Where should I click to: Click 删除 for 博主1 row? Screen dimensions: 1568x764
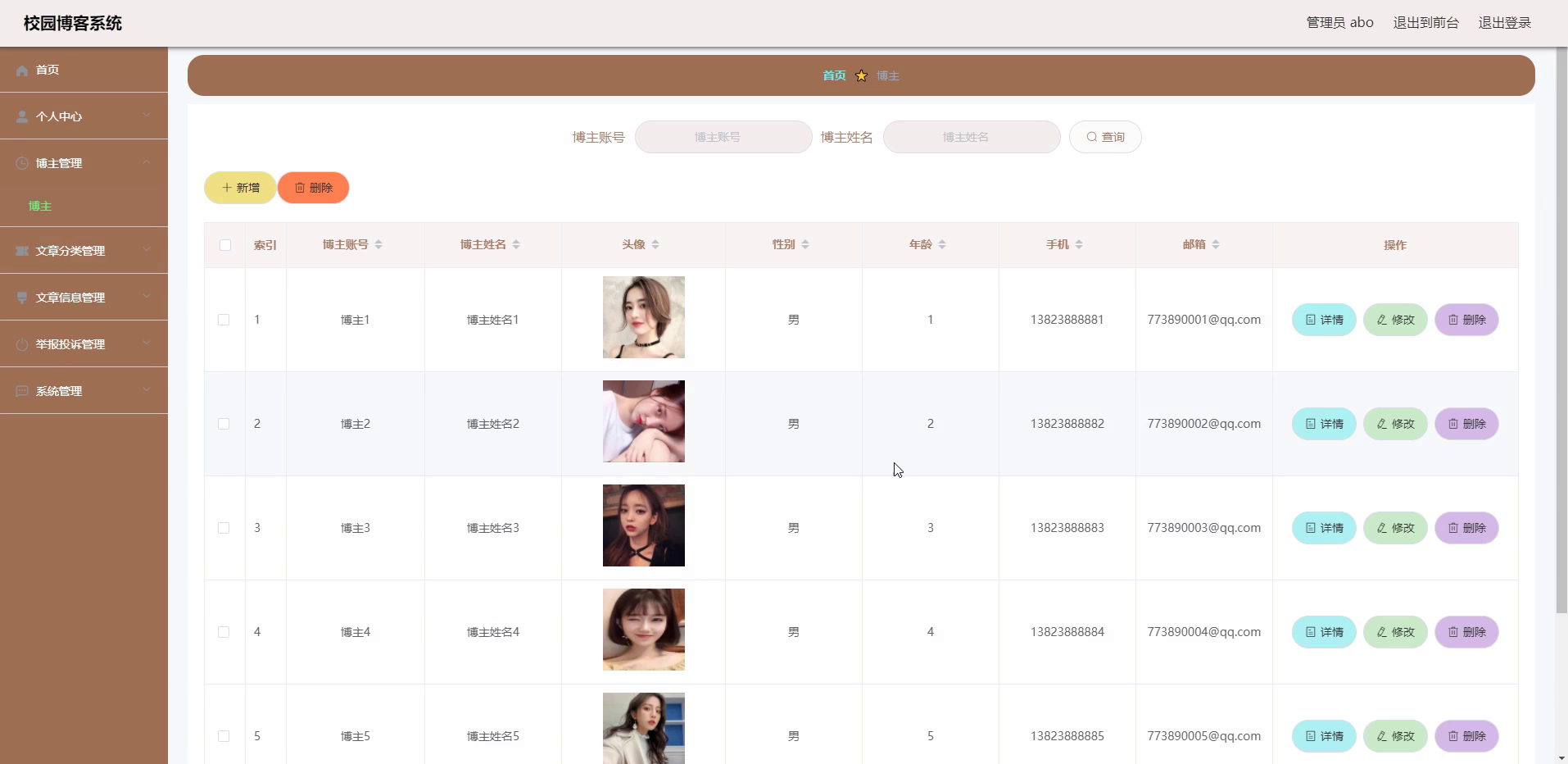pos(1466,320)
